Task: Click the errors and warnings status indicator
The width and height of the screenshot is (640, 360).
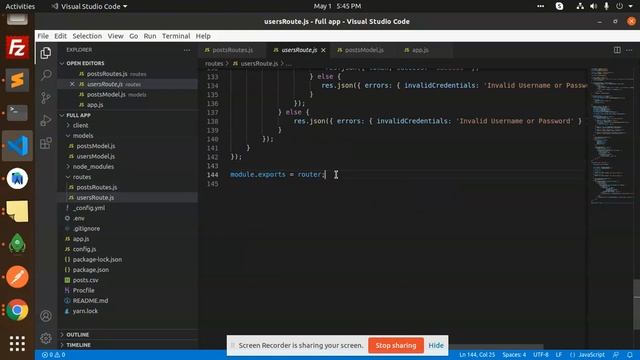Action: click(53, 355)
